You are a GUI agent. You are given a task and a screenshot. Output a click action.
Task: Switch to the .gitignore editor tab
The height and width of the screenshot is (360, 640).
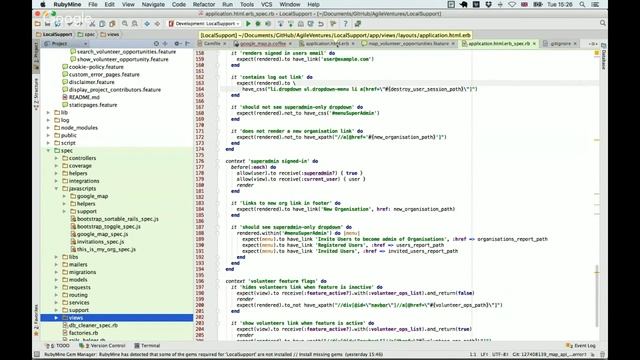click(560, 43)
